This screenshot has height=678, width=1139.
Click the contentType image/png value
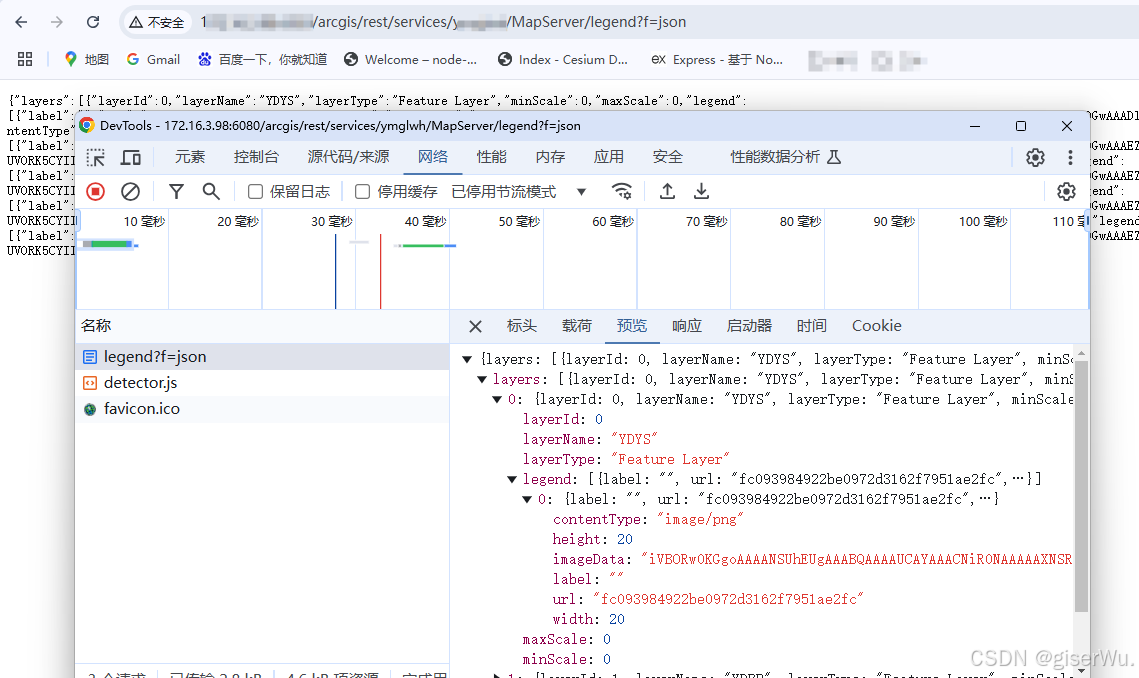(700, 520)
